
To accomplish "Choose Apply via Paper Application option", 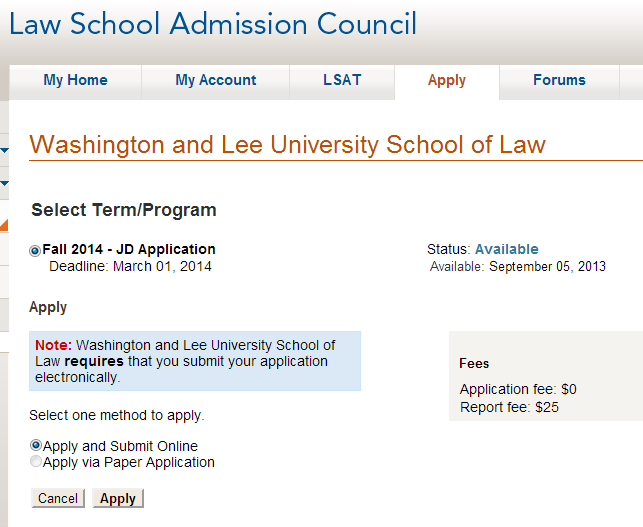I will [36, 461].
